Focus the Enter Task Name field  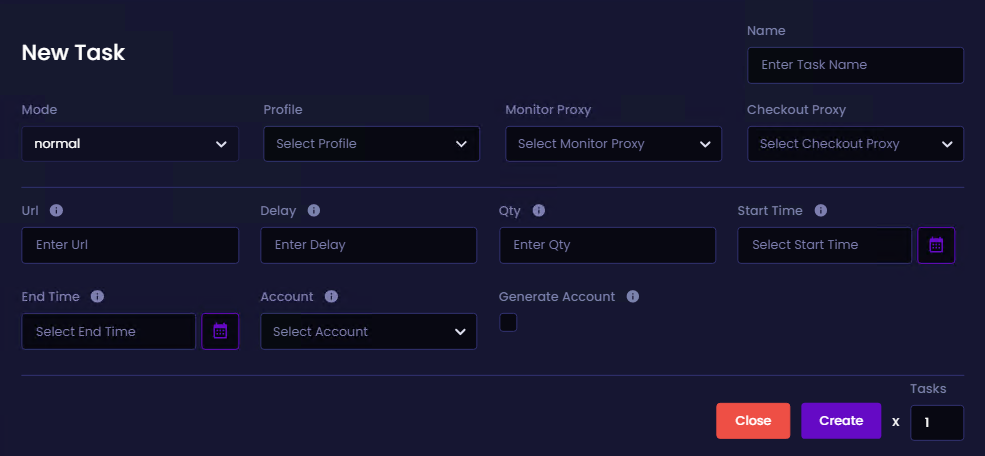point(855,65)
